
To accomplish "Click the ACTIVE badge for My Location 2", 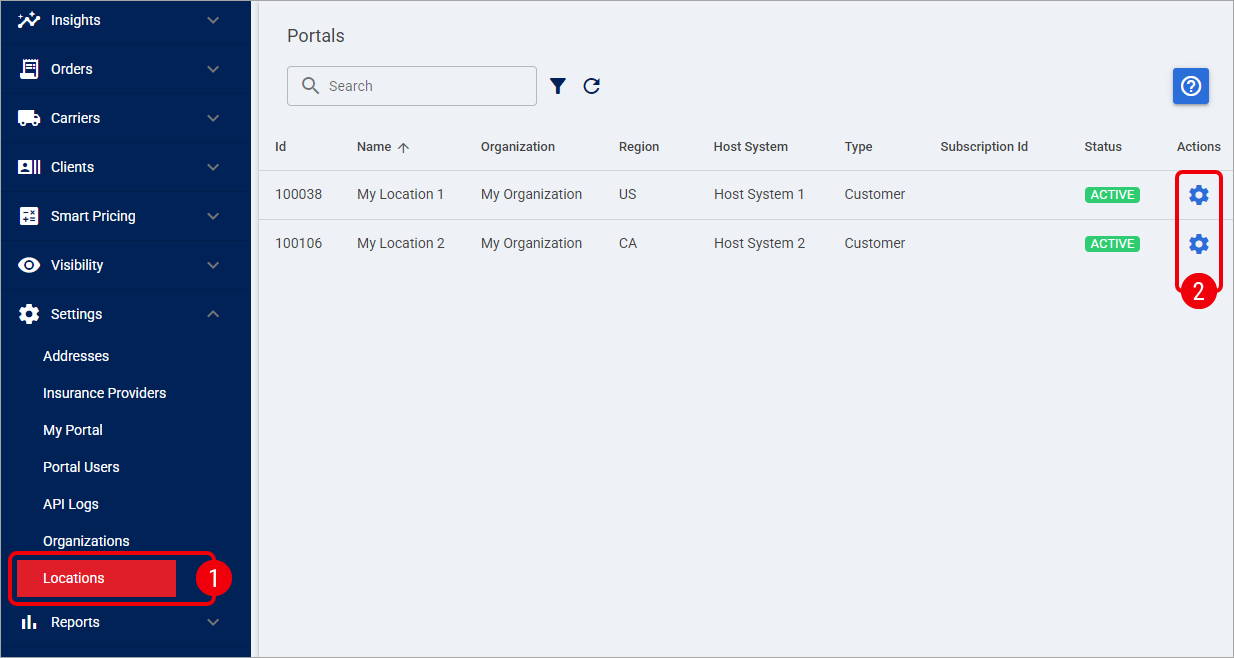I will click(1112, 244).
